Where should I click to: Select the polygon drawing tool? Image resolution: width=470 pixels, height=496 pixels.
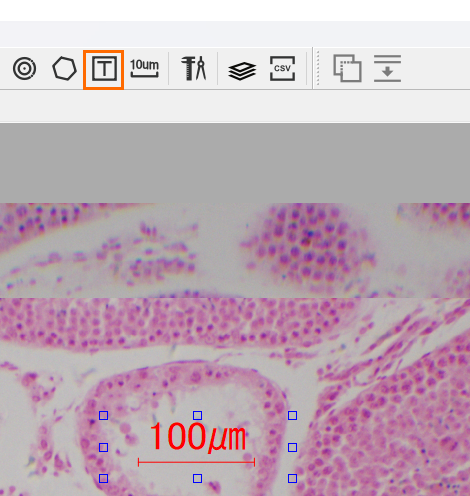pyautogui.click(x=64, y=69)
